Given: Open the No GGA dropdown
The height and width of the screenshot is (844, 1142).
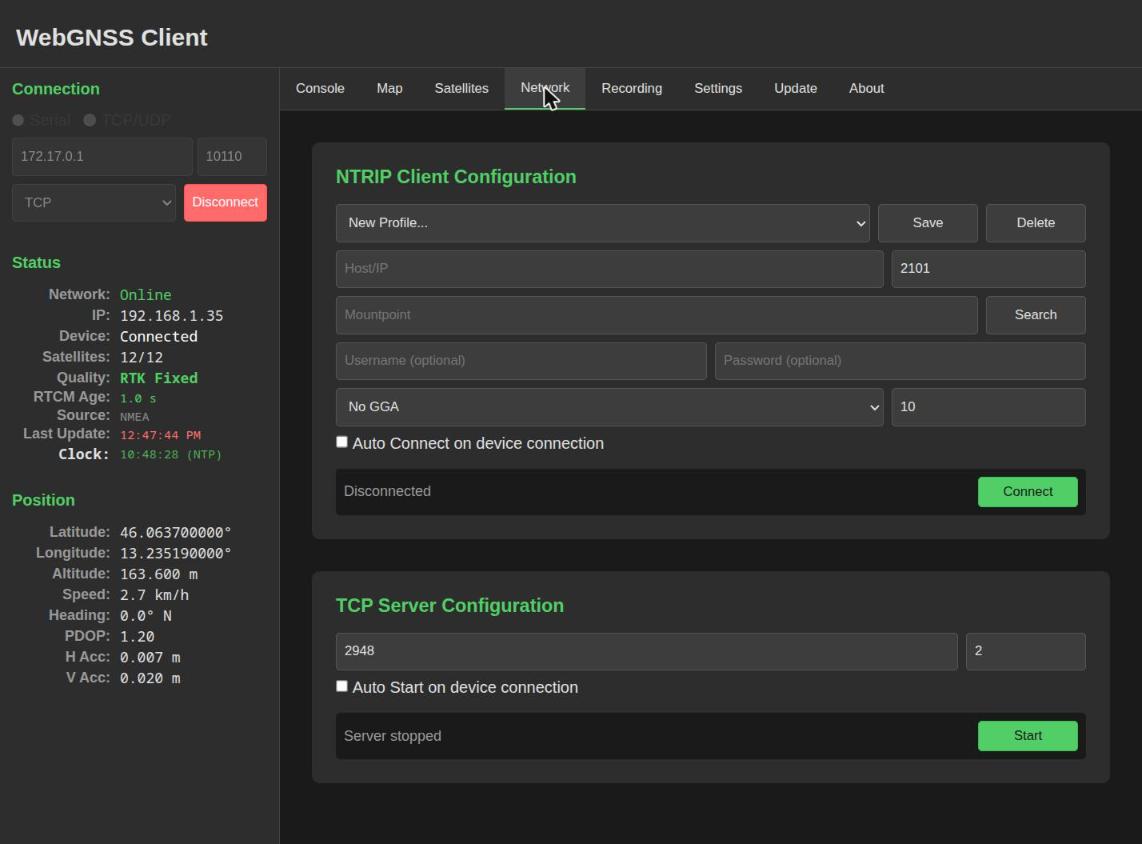Looking at the screenshot, I should click(x=610, y=406).
